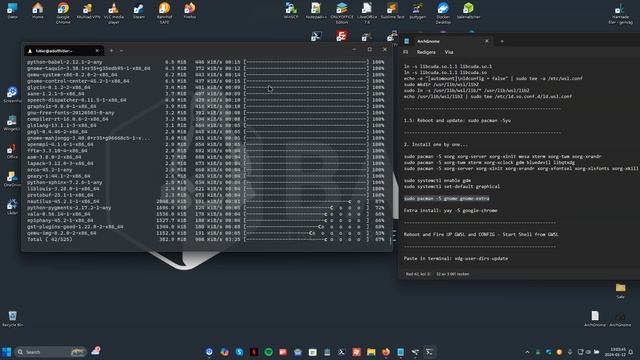Add a new tab in the terminal window
Image resolution: width=640 pixels, height=360 pixels.
pyautogui.click(x=111, y=51)
